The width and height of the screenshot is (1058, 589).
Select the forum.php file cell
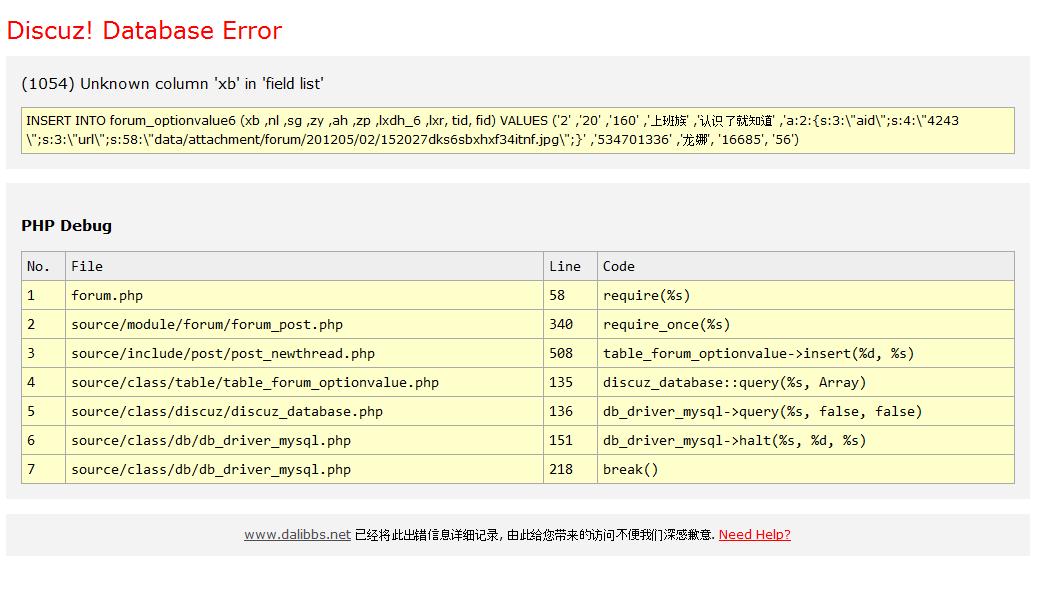pyautogui.click(x=304, y=296)
